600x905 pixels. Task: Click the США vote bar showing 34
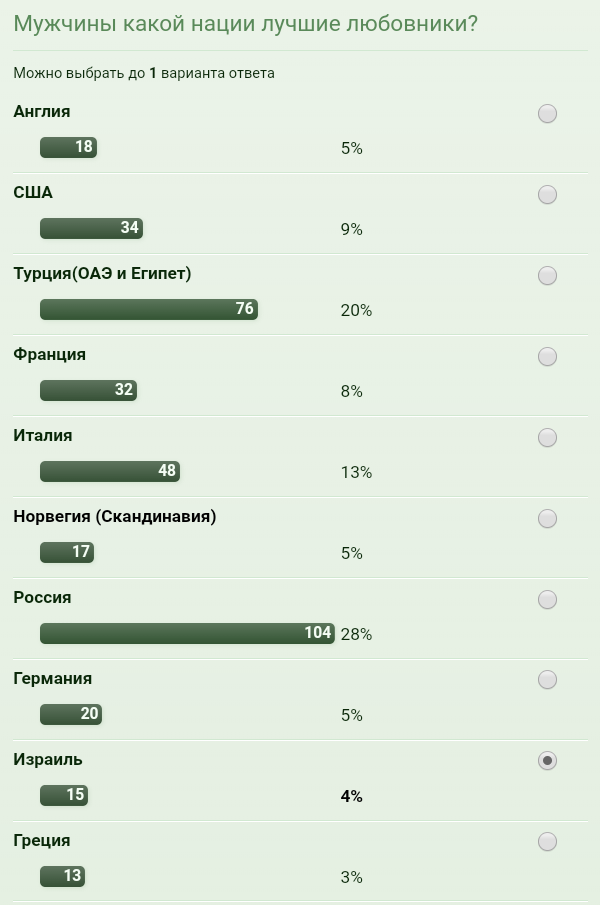[91, 228]
